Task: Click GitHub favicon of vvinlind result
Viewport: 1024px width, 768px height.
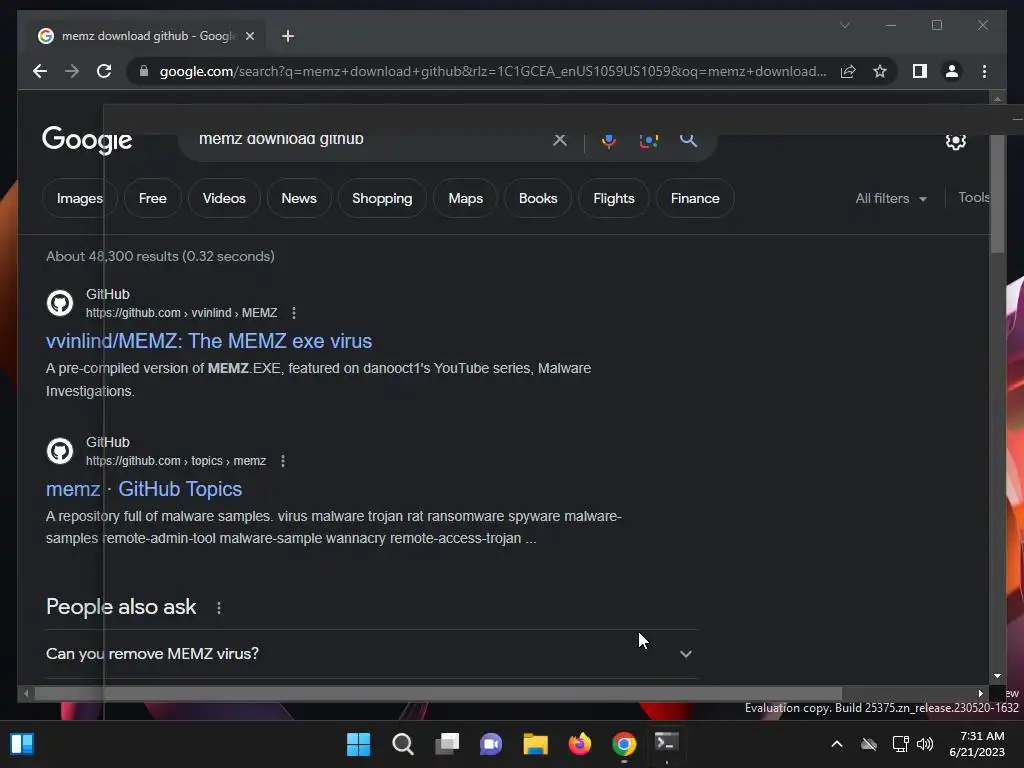Action: (x=60, y=303)
